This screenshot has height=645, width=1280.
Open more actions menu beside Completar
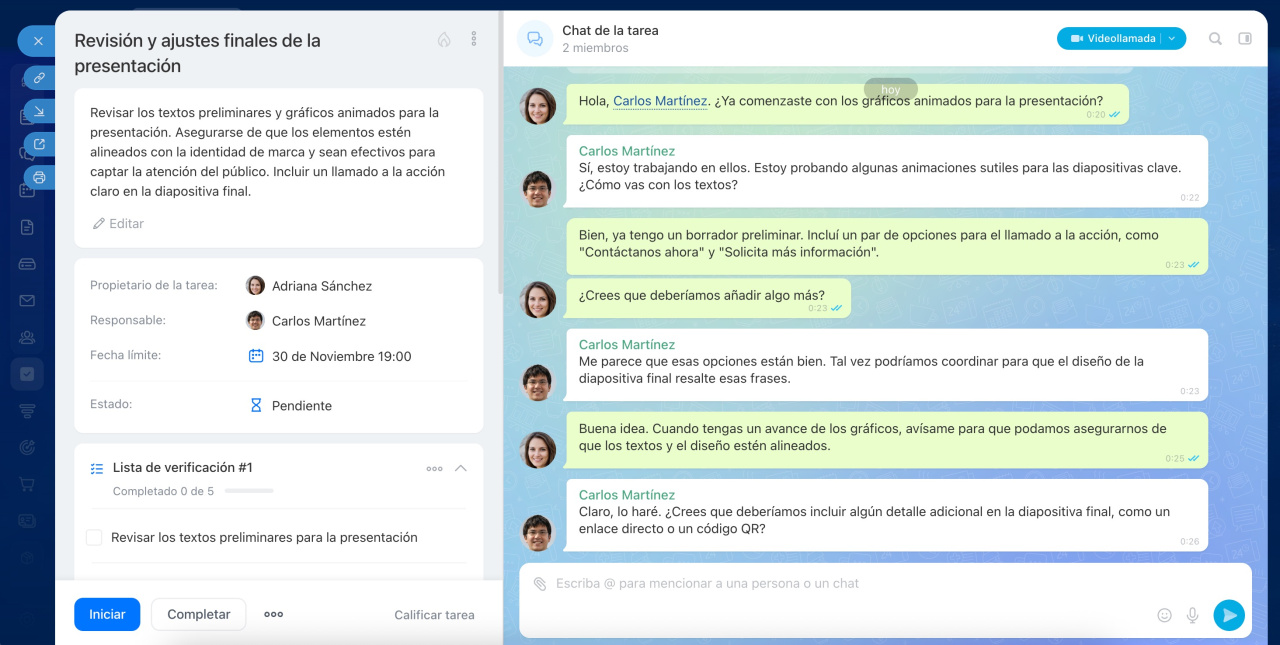click(273, 615)
